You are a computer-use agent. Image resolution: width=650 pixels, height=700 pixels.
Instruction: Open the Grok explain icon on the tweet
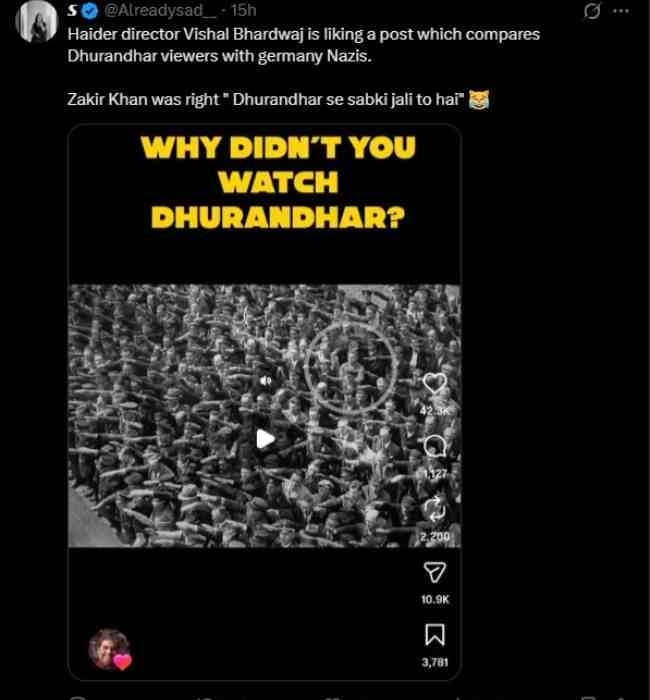(x=592, y=11)
